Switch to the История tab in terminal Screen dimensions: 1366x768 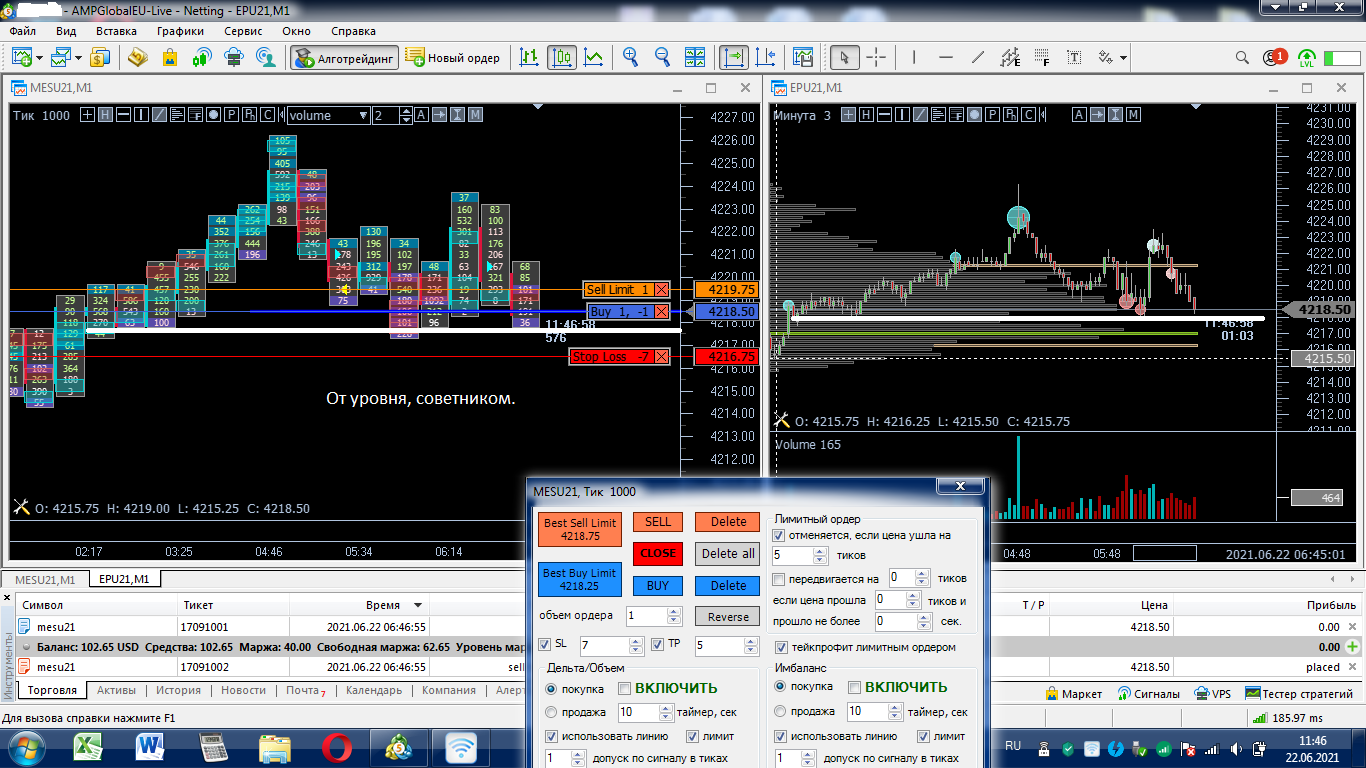point(178,690)
